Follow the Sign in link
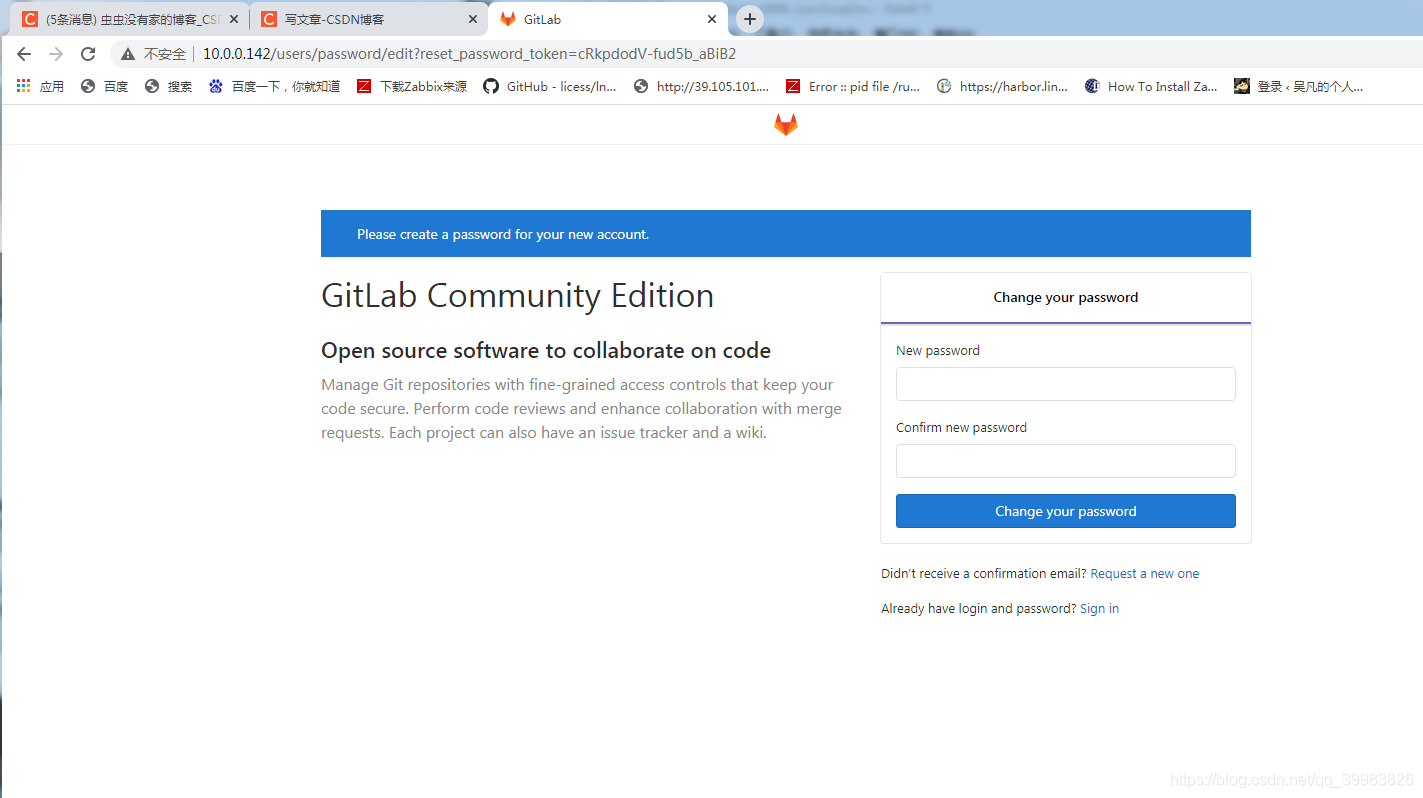Screen dimensions: 1423x798 (1099, 609)
